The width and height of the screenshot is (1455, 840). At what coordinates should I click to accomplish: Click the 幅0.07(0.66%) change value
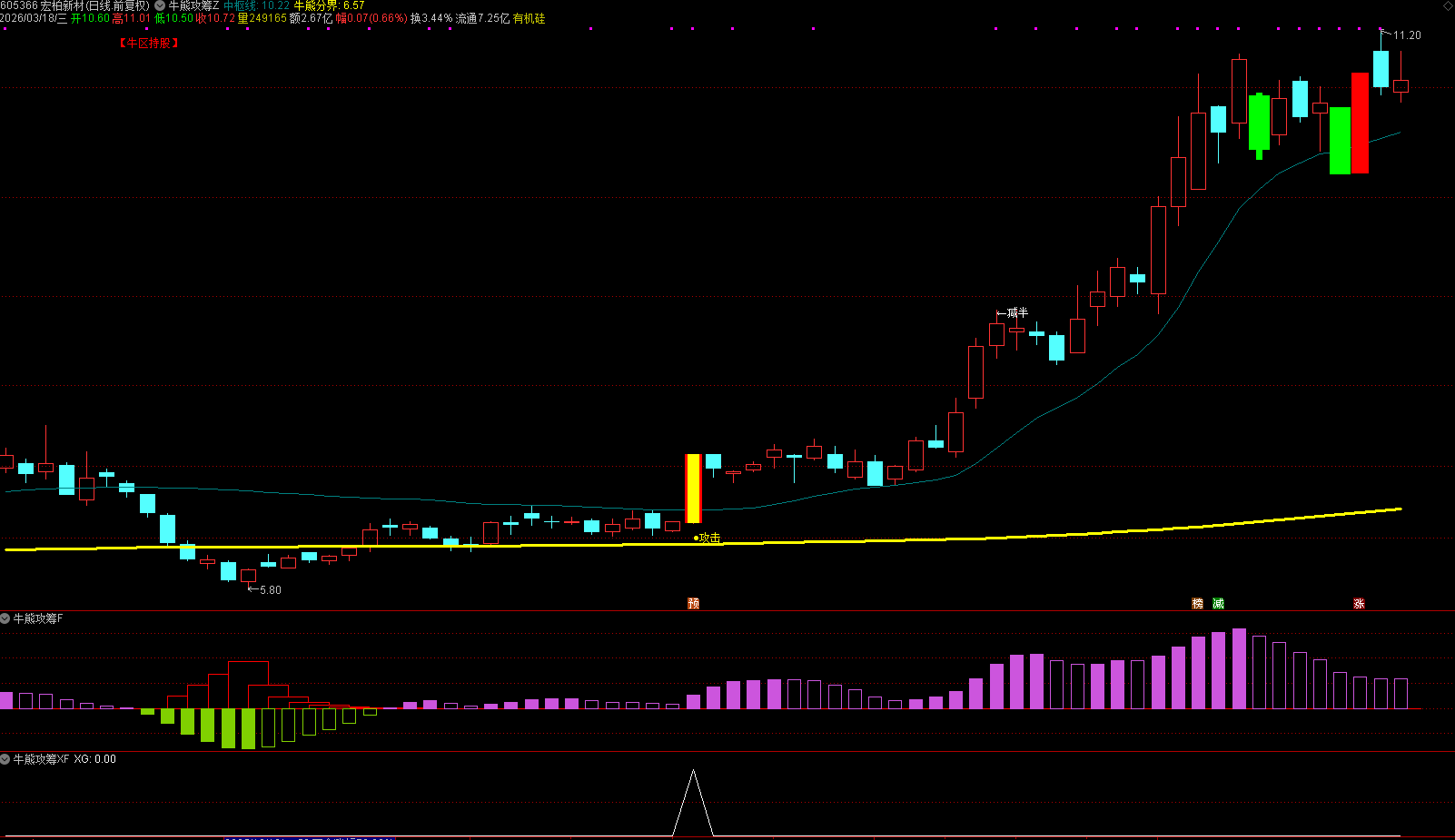(x=371, y=18)
